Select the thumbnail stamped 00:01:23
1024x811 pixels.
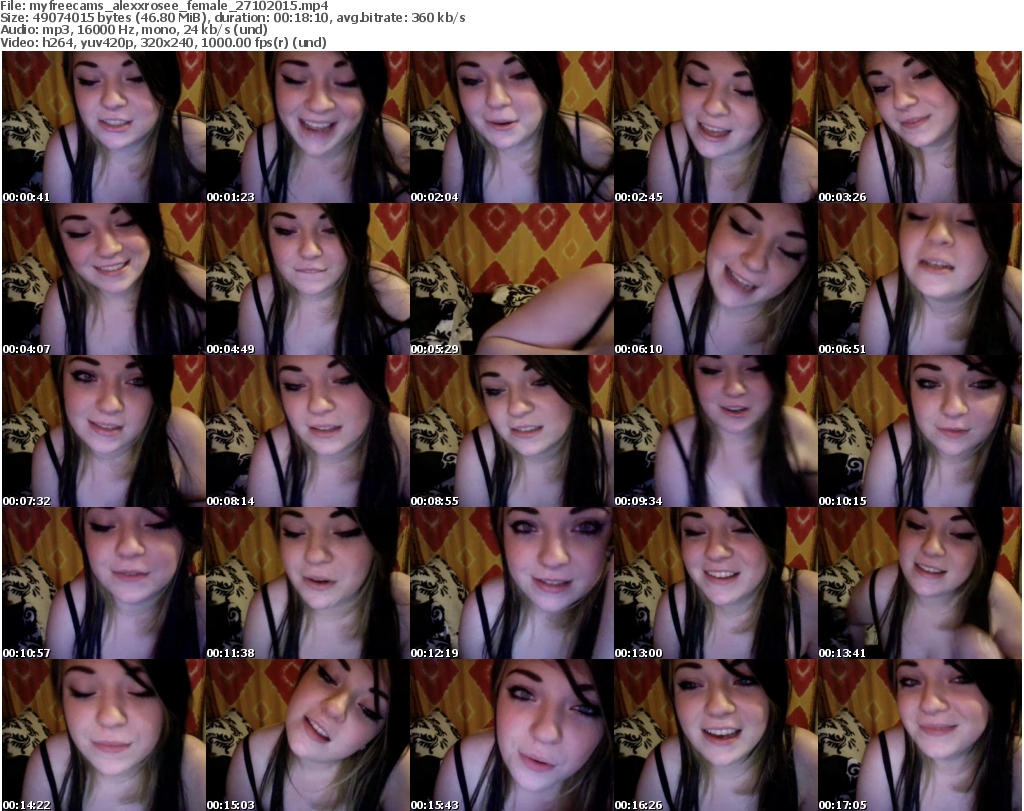tap(308, 127)
